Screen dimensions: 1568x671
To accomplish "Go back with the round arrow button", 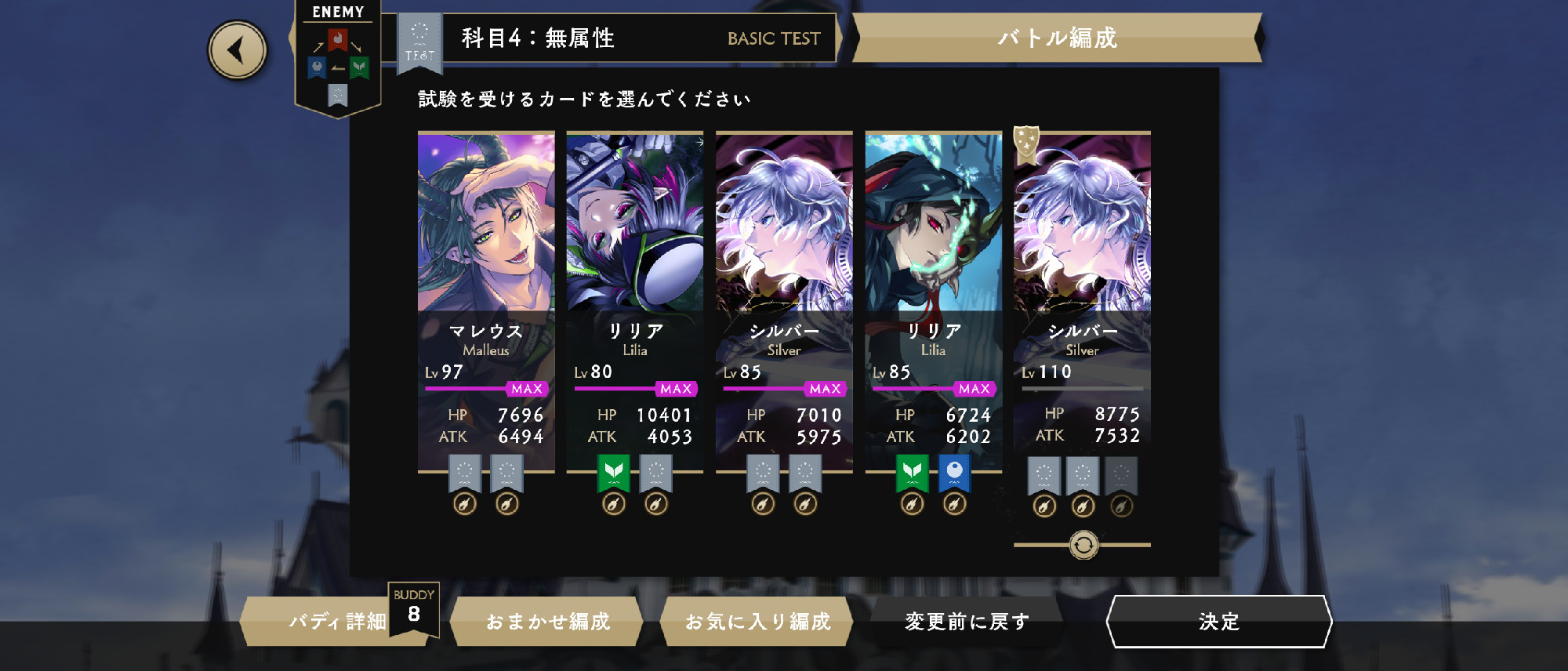I will [x=237, y=50].
